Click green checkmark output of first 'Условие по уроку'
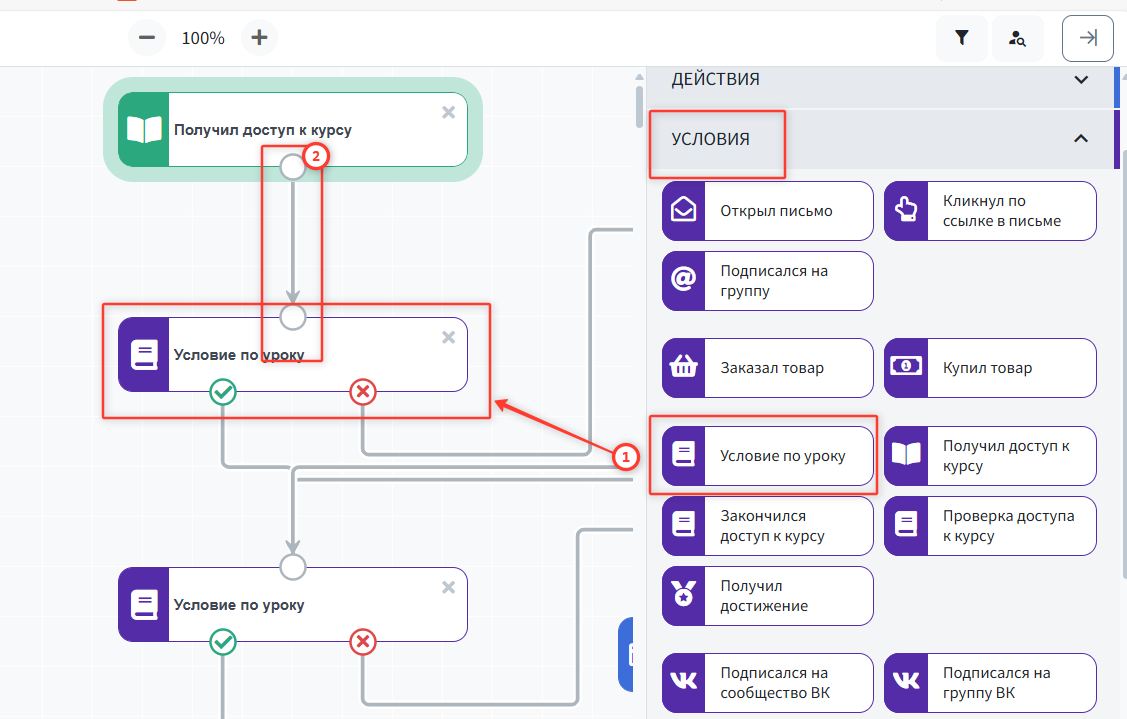The image size is (1127, 719). click(x=223, y=392)
